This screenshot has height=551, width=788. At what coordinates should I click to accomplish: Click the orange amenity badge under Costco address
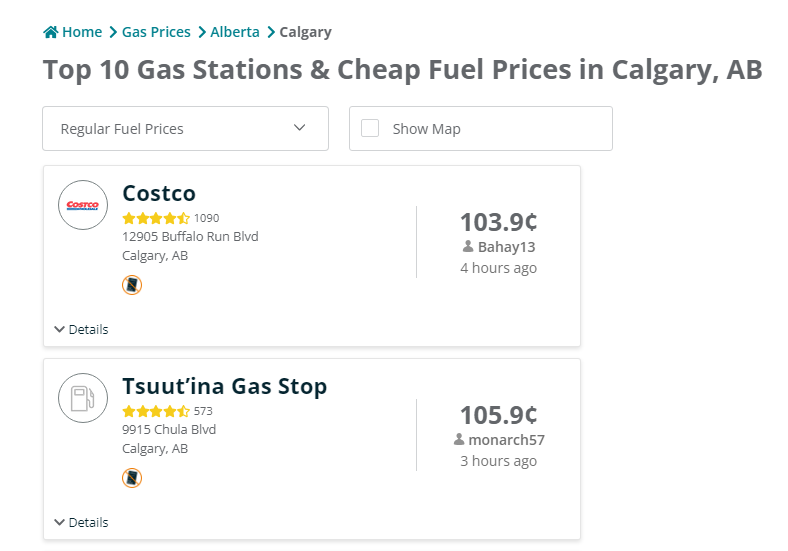132,285
